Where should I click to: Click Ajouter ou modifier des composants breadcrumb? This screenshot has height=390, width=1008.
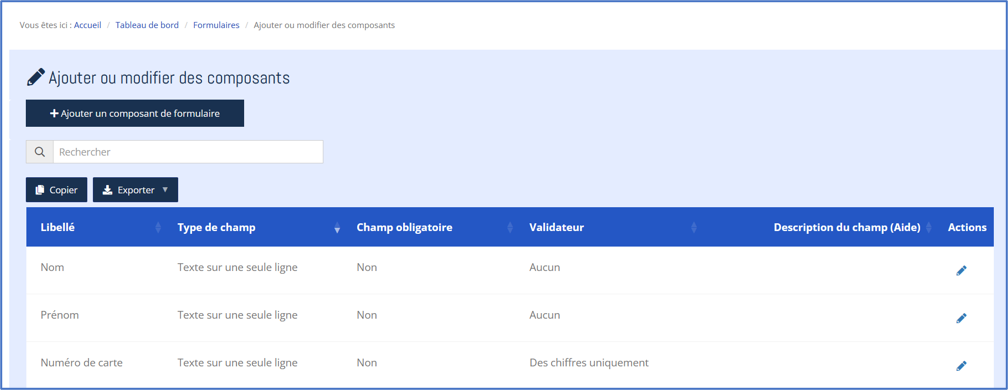pos(324,25)
